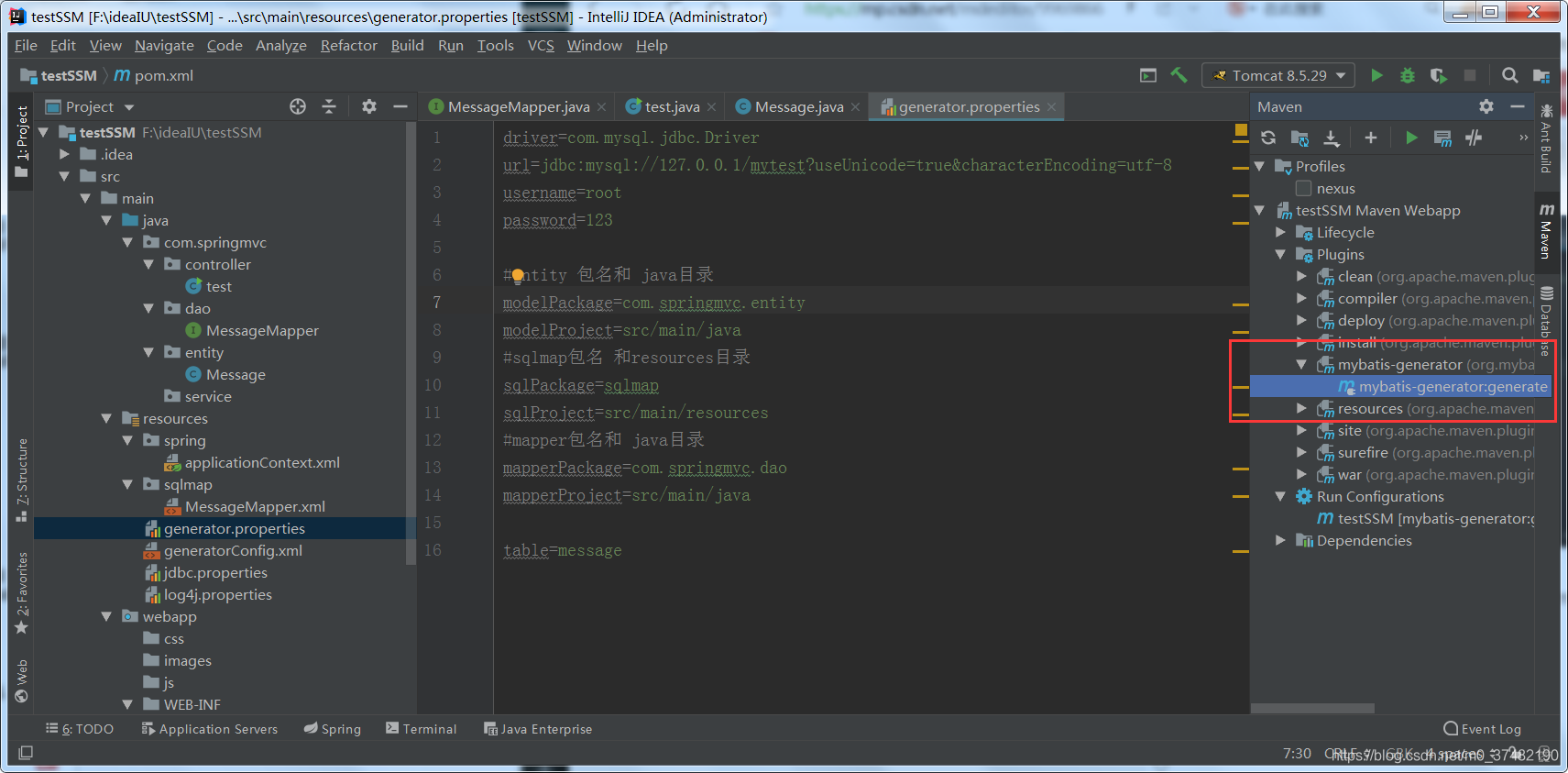
Task: Collapse the mybatis-generator plugin node
Action: click(1302, 364)
